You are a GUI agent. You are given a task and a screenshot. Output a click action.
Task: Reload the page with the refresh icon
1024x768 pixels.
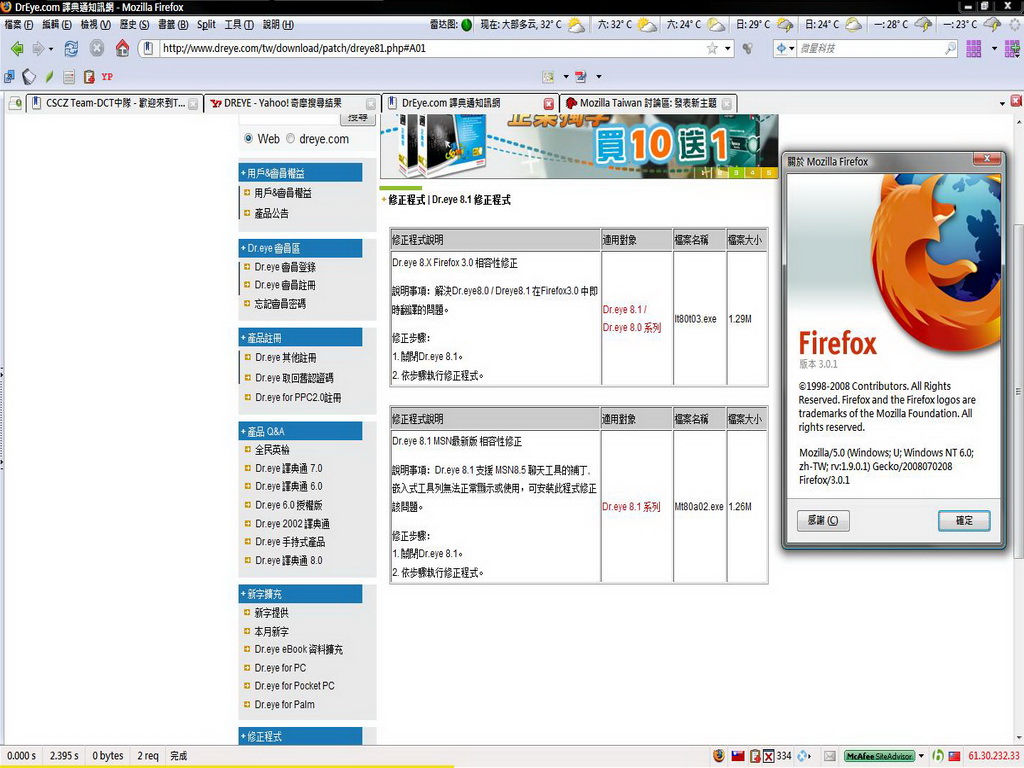coord(71,48)
